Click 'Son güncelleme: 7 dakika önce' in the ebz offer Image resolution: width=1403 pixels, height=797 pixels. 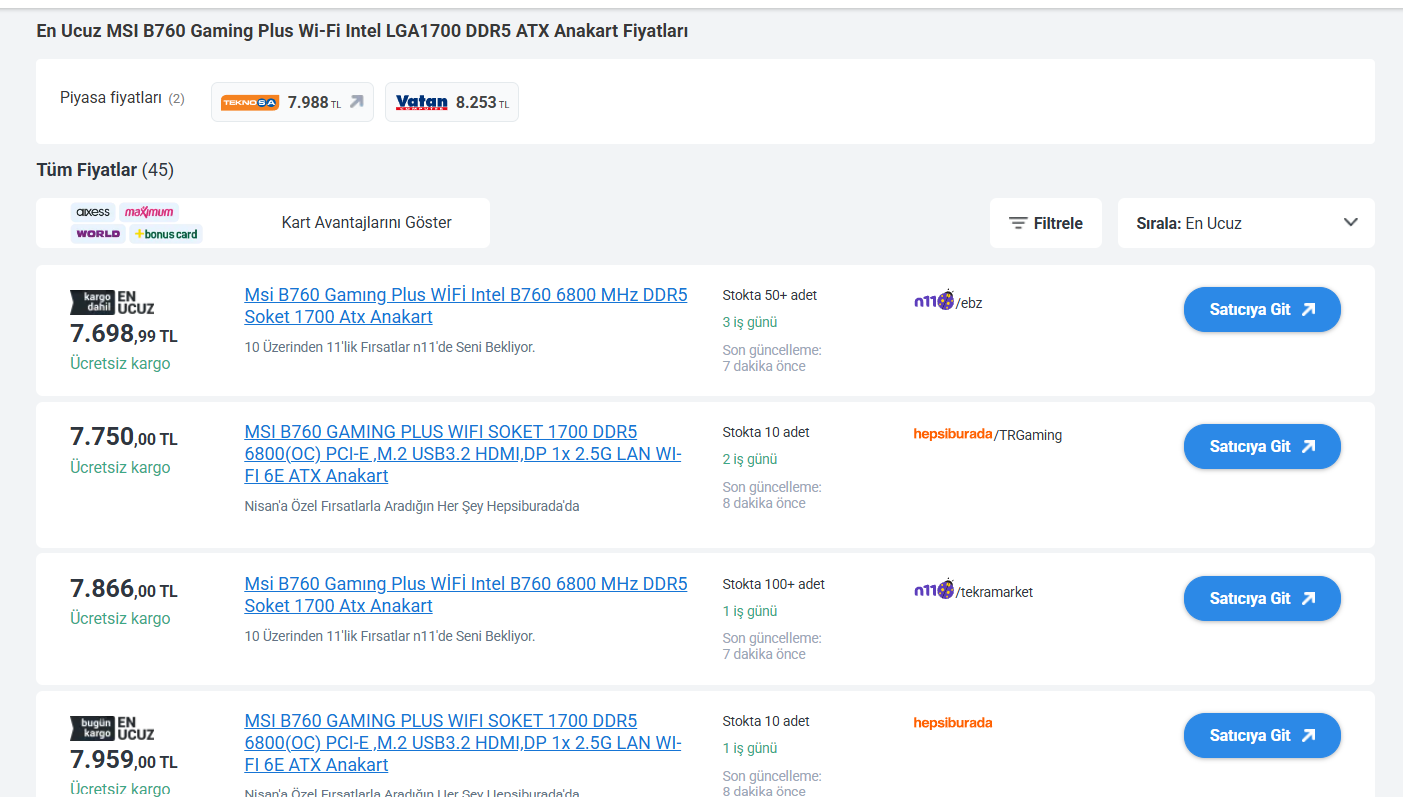772,358
